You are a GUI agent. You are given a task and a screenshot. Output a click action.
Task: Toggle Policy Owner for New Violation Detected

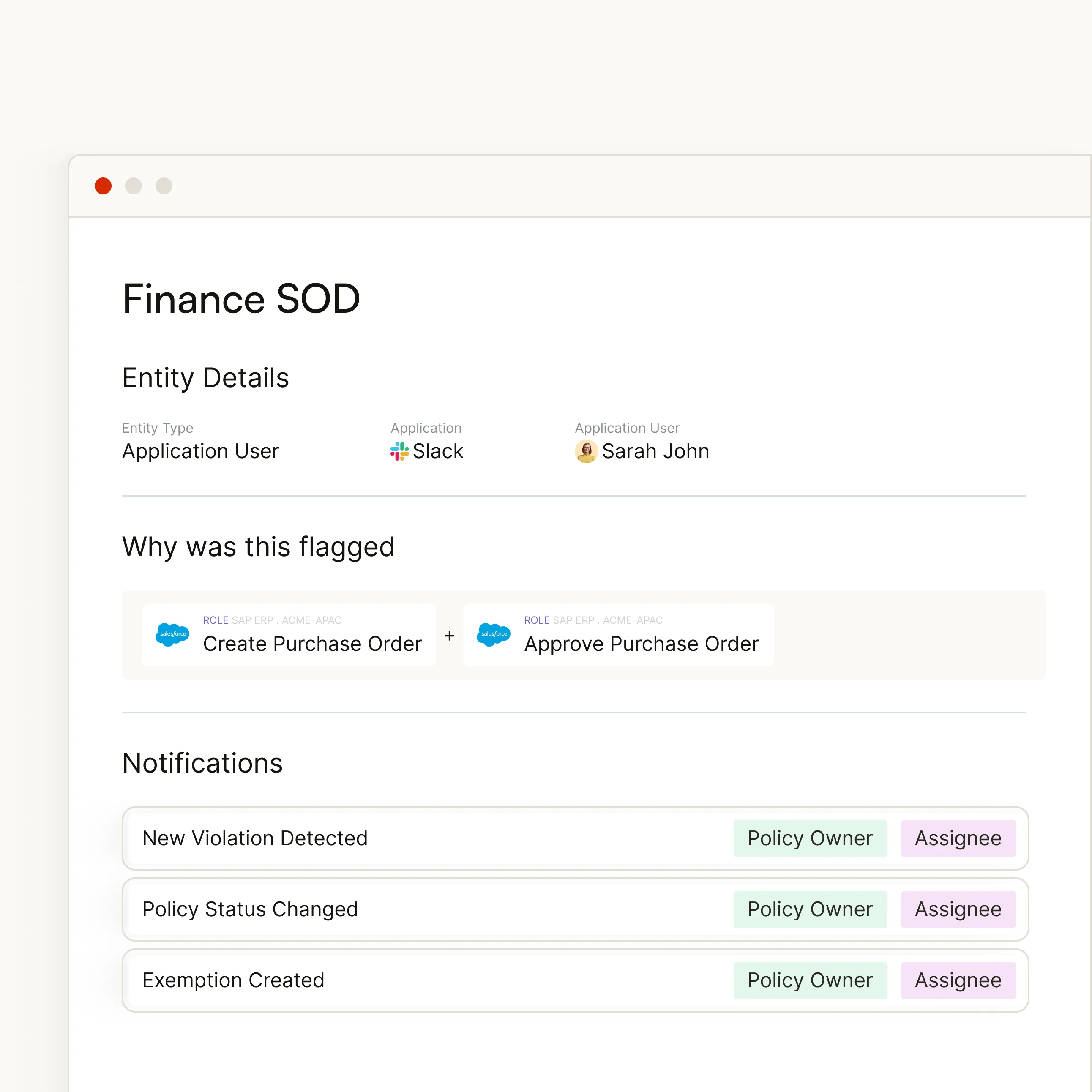[810, 838]
